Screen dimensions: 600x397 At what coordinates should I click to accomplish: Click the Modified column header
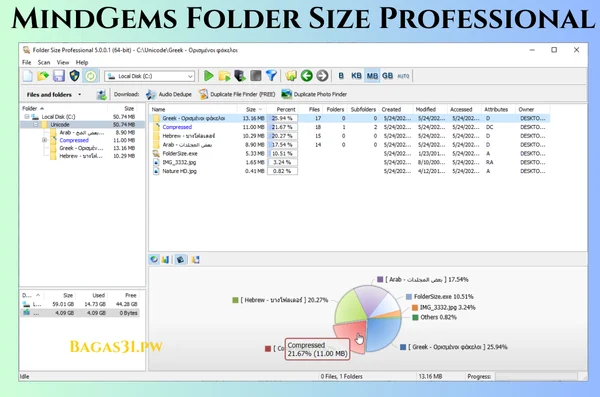tap(430, 109)
